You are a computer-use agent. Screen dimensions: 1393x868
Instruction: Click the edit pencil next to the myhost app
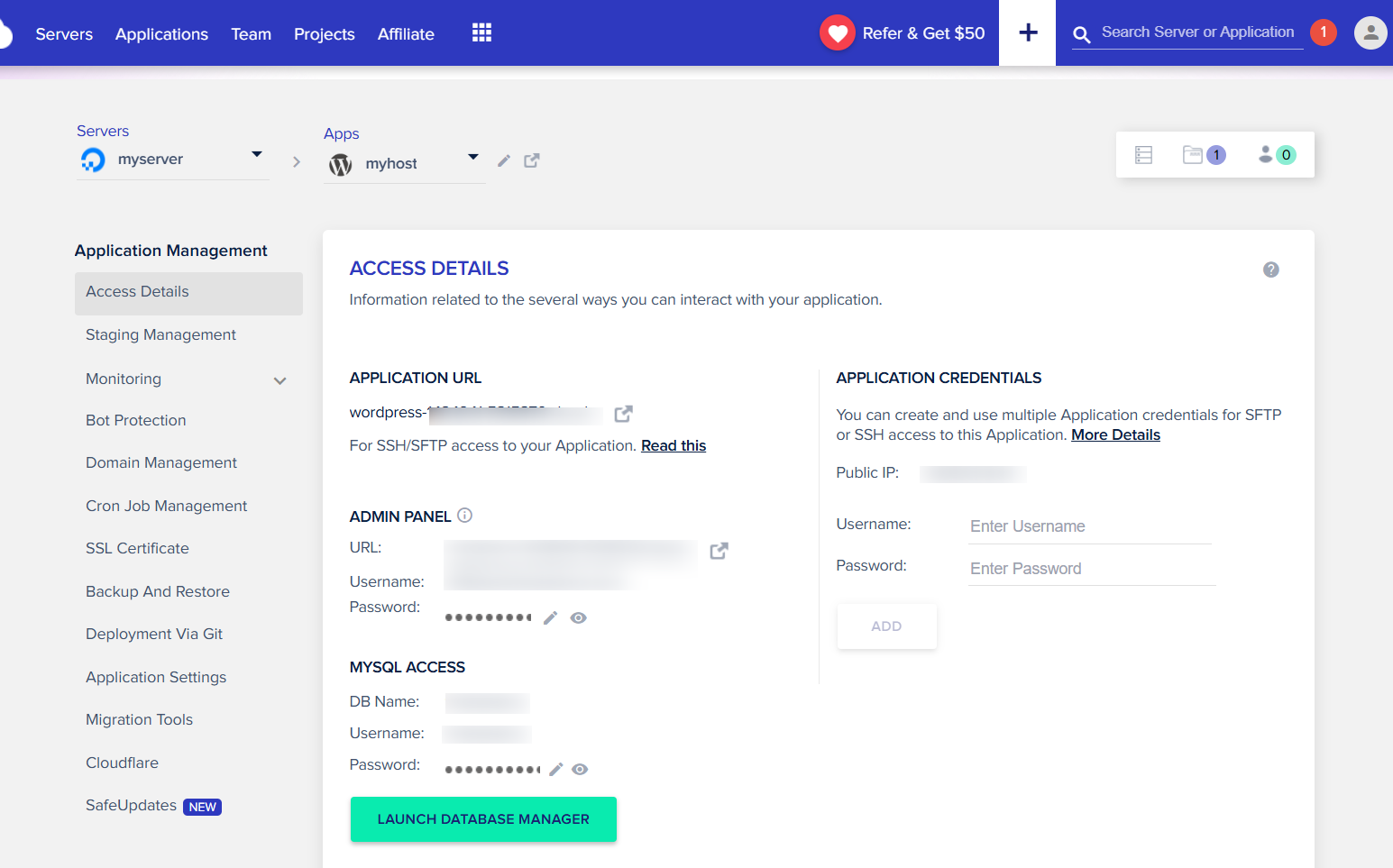tap(504, 160)
